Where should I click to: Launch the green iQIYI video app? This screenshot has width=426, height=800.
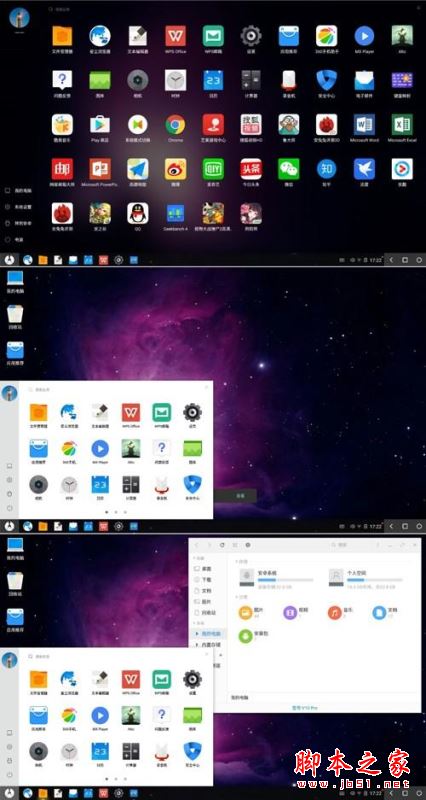coord(213,169)
